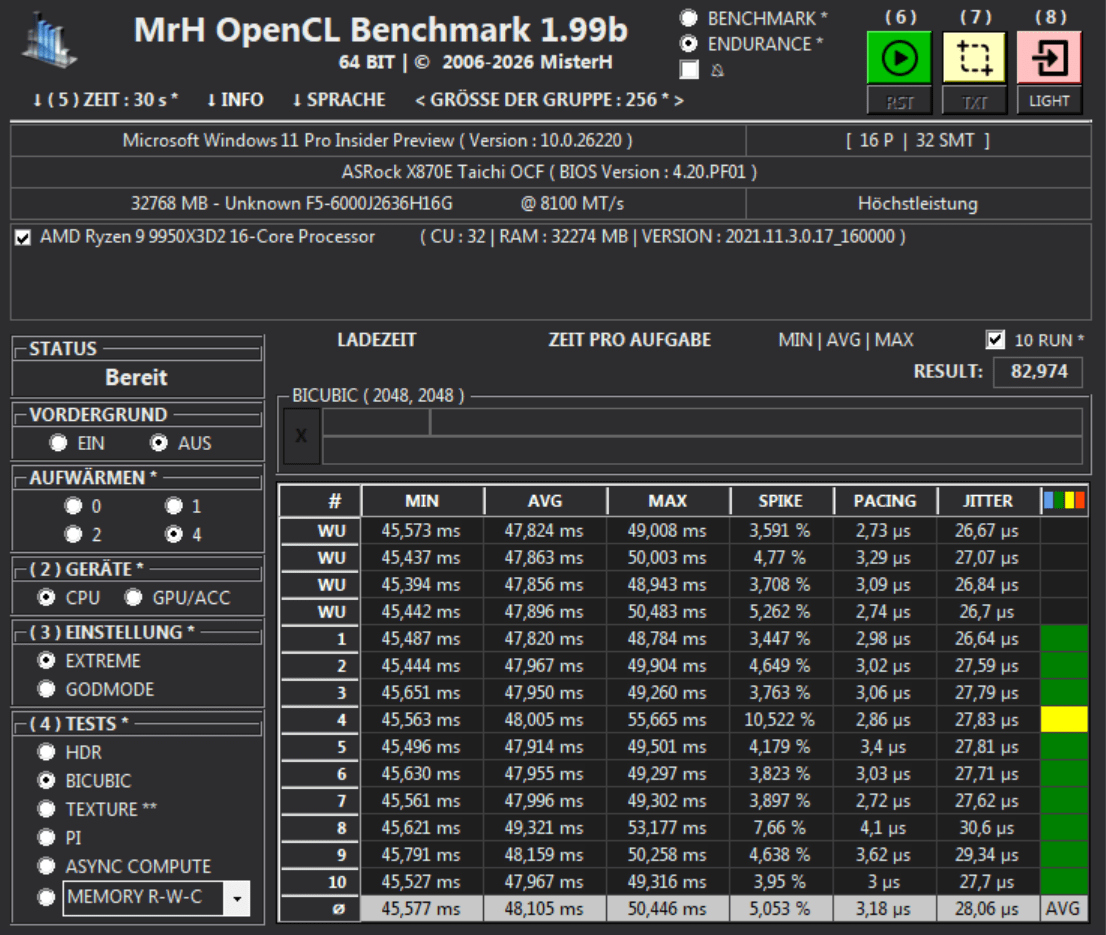Toggle the checkbox next to the bell icon
1106x935 pixels.
click(689, 70)
